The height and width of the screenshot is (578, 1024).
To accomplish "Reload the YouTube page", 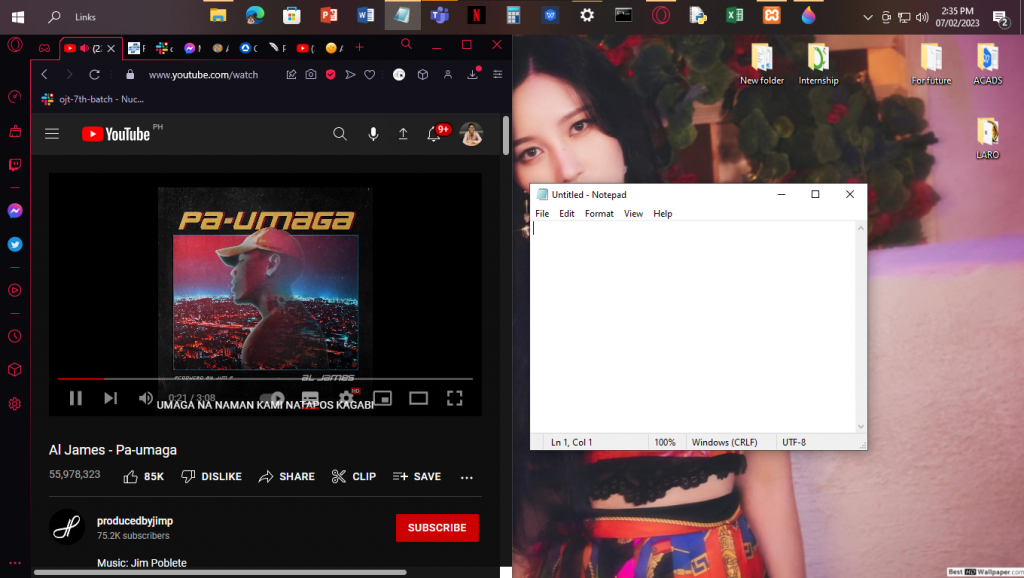I will [95, 74].
